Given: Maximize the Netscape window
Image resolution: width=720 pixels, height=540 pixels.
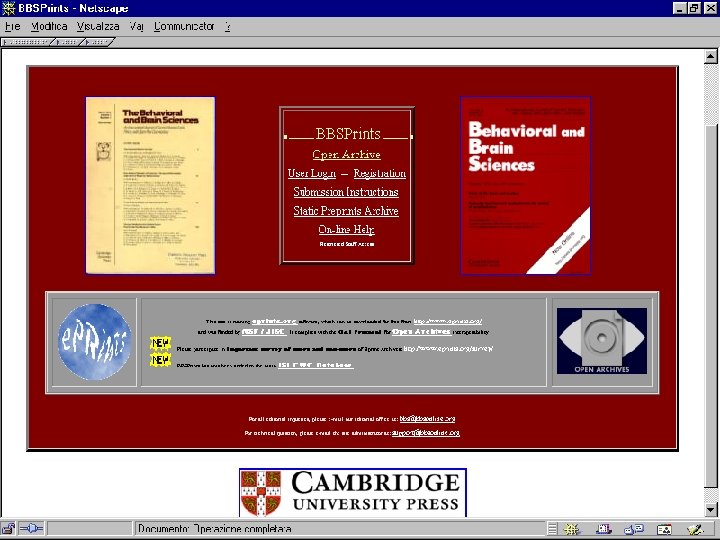Looking at the screenshot, I should (x=694, y=8).
